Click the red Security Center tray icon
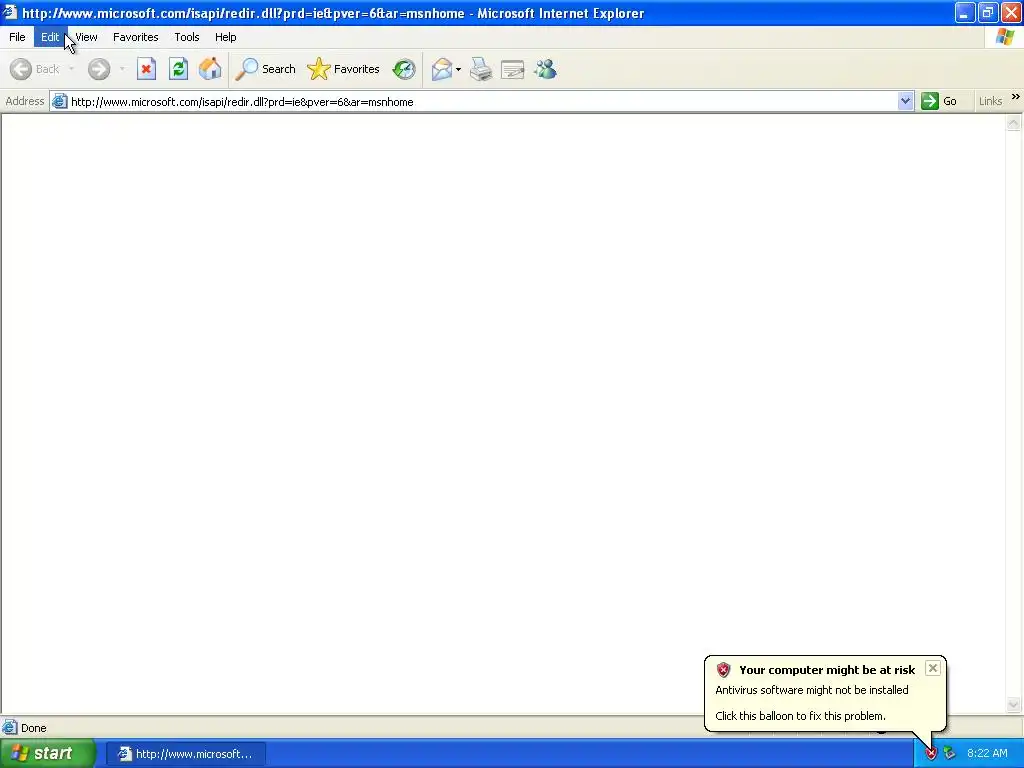This screenshot has height=768, width=1024. pos(931,754)
